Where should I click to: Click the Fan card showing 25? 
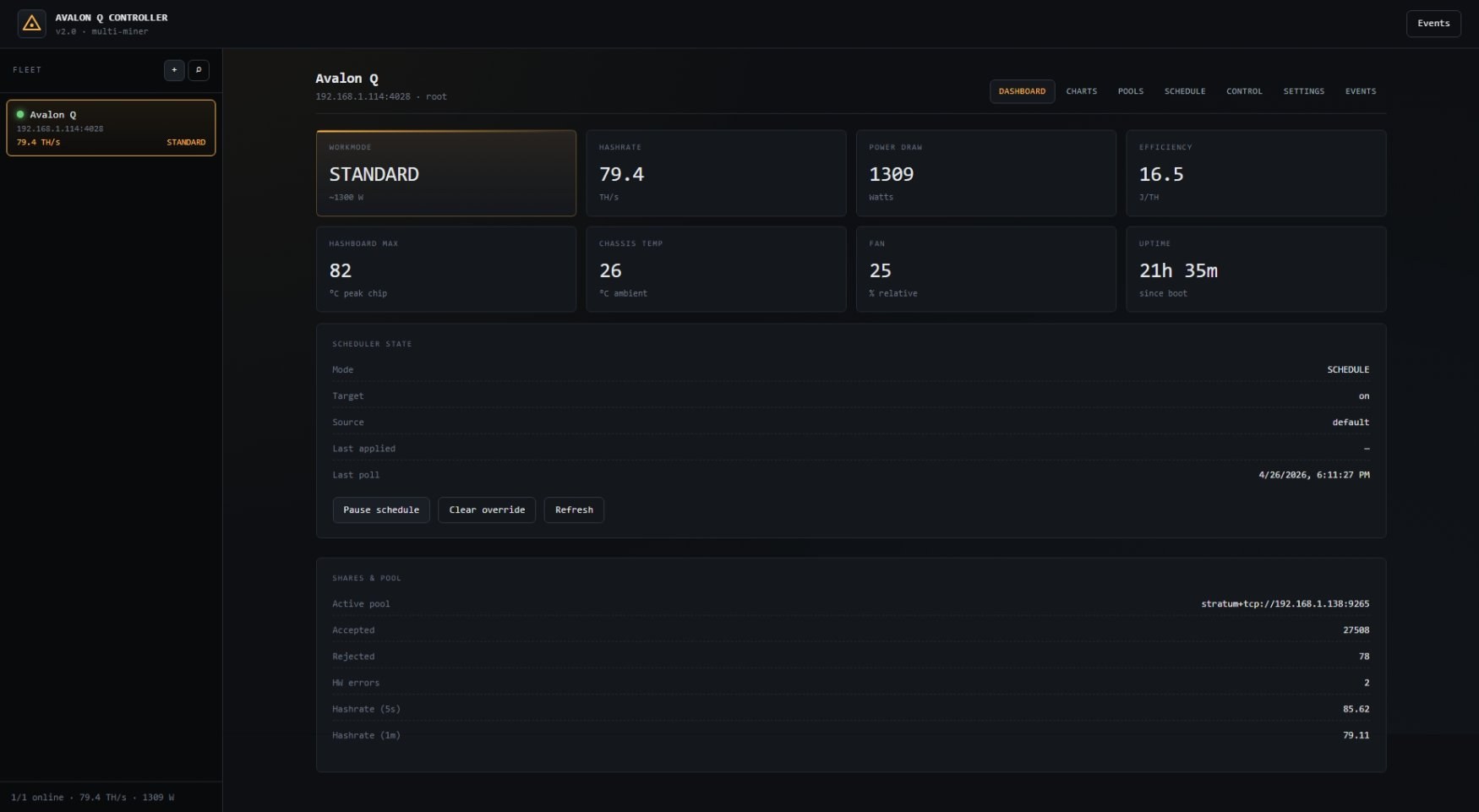tap(986, 269)
